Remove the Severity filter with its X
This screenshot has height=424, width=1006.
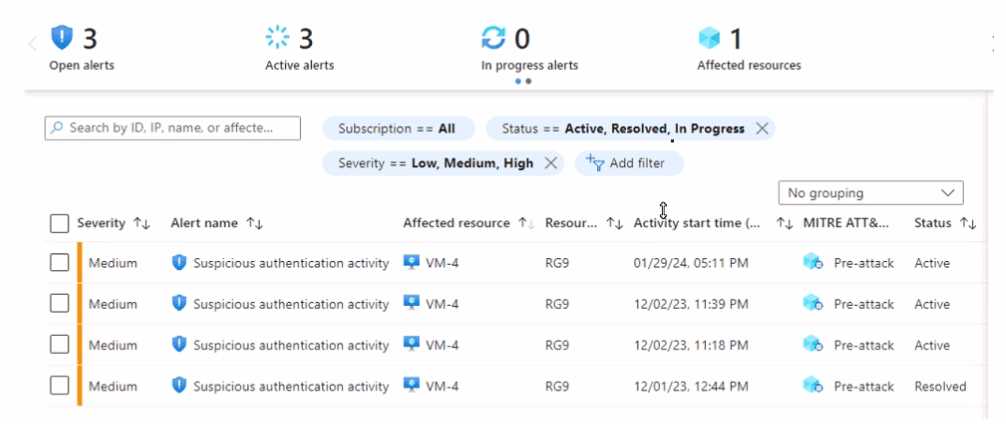550,163
